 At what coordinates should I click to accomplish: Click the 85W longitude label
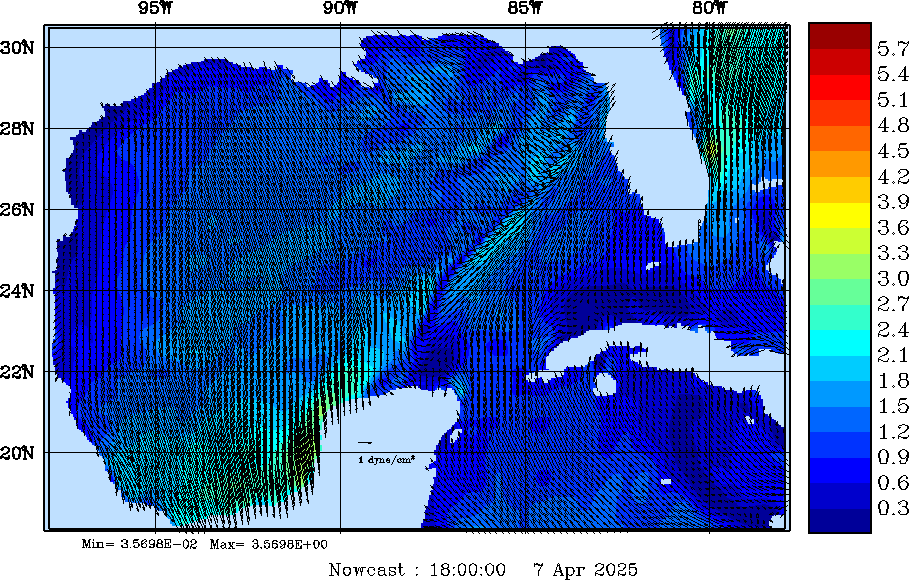tap(526, 8)
